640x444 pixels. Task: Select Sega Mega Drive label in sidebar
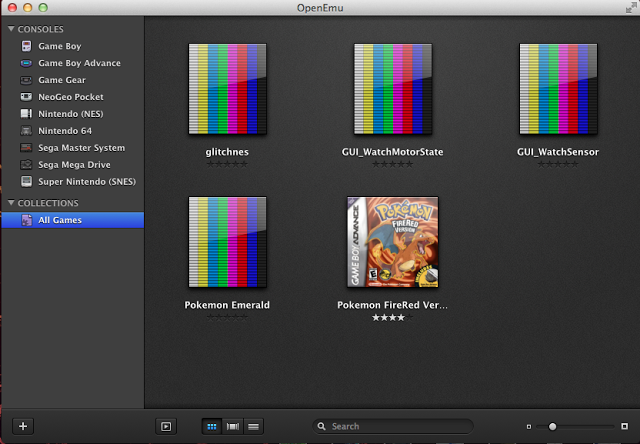(74, 165)
